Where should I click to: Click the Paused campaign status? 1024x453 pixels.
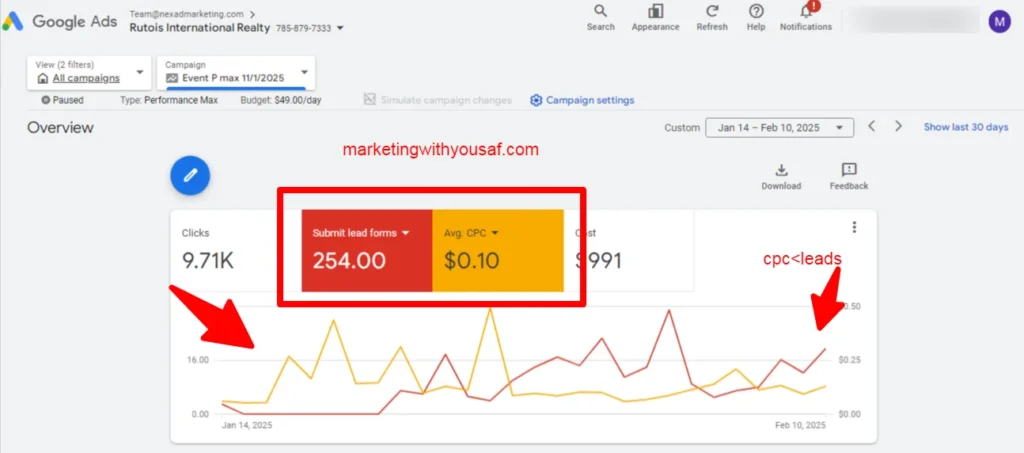click(x=62, y=101)
